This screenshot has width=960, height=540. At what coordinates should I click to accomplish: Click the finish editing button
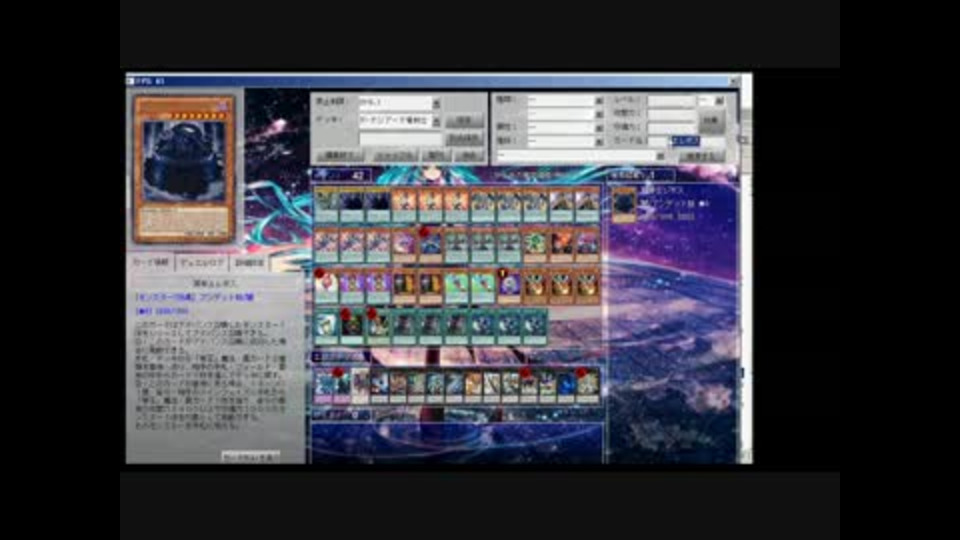(340, 156)
